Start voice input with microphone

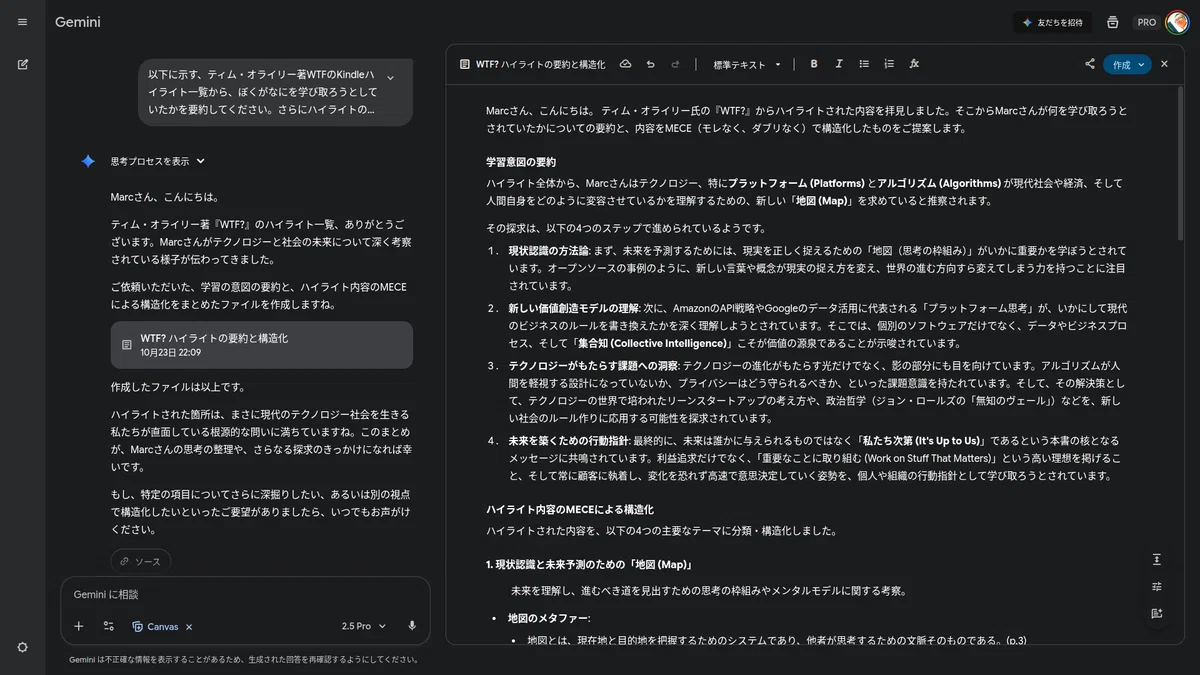click(x=411, y=626)
